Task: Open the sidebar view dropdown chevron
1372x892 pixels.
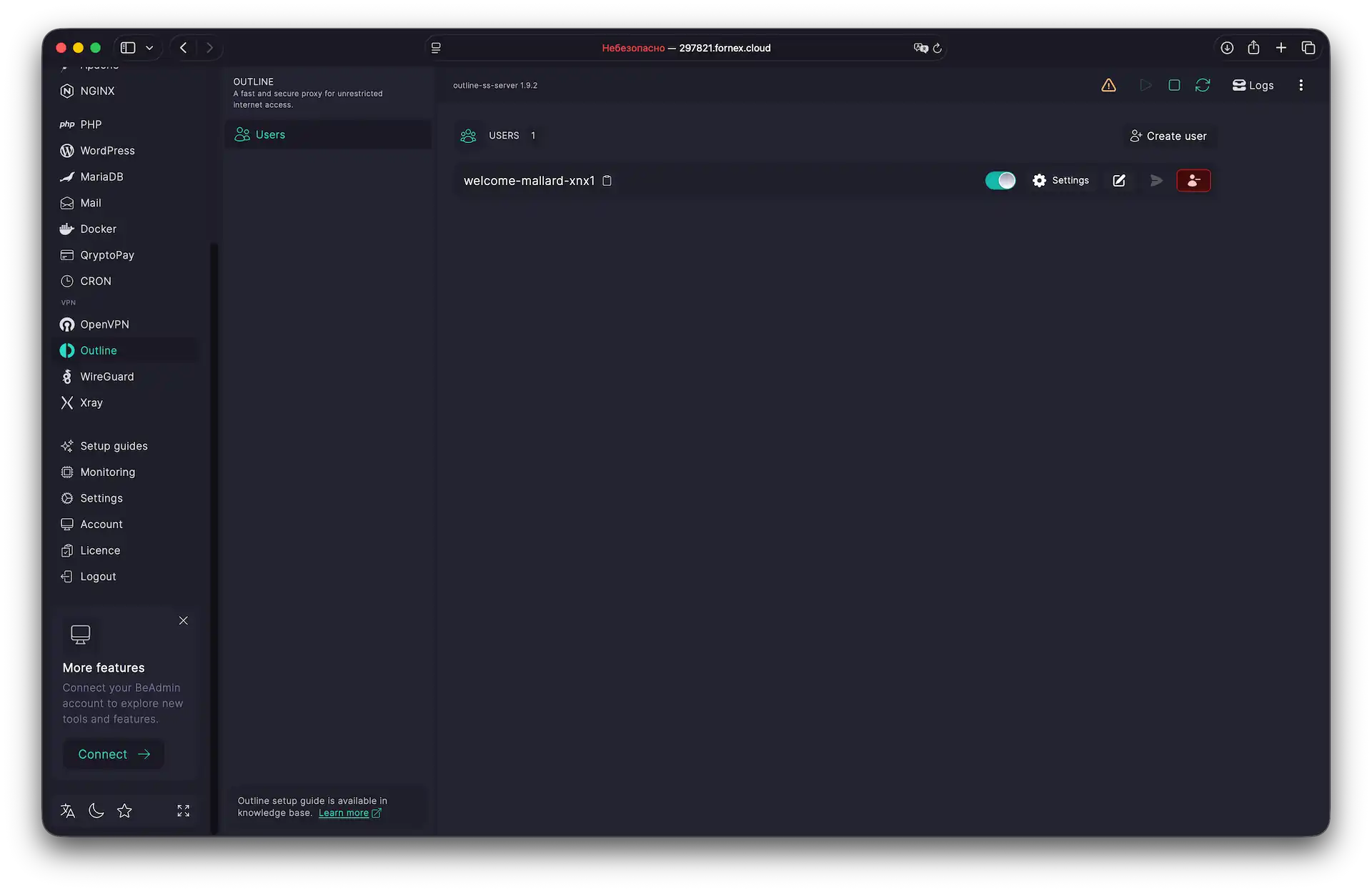Action: click(x=149, y=47)
